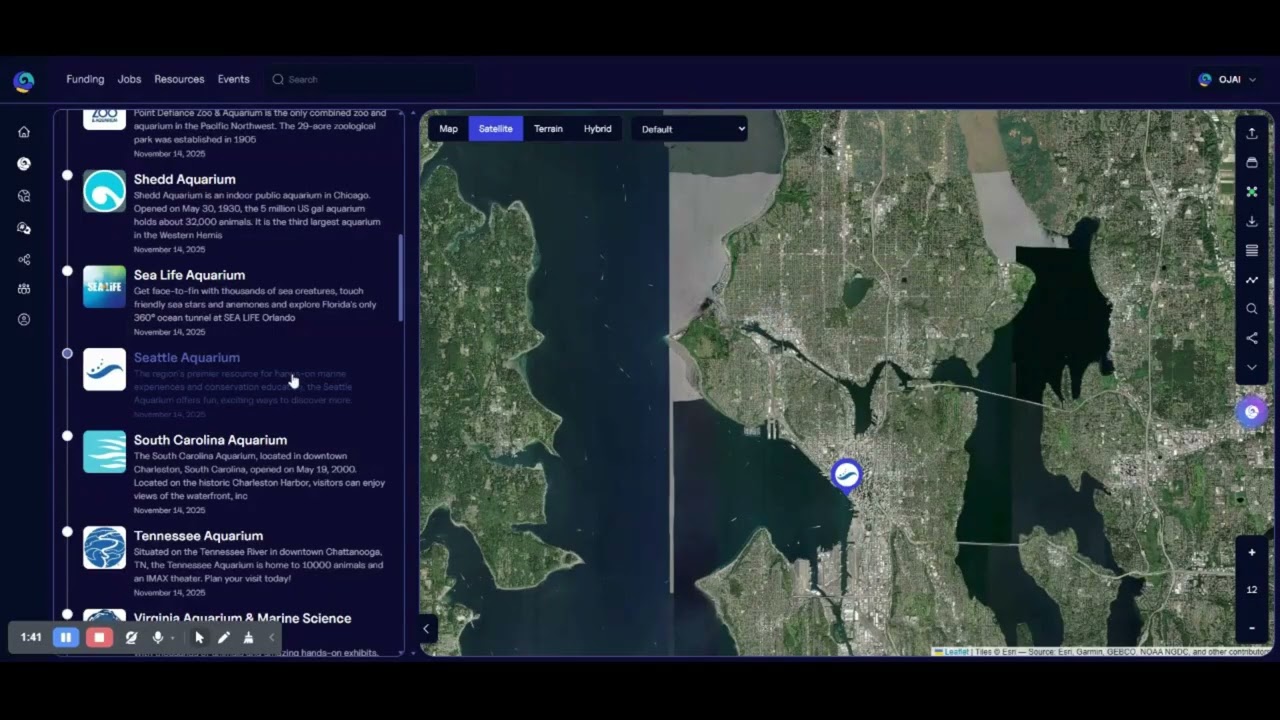Click the South Carolina Aquarium logo thumbnail

point(104,452)
